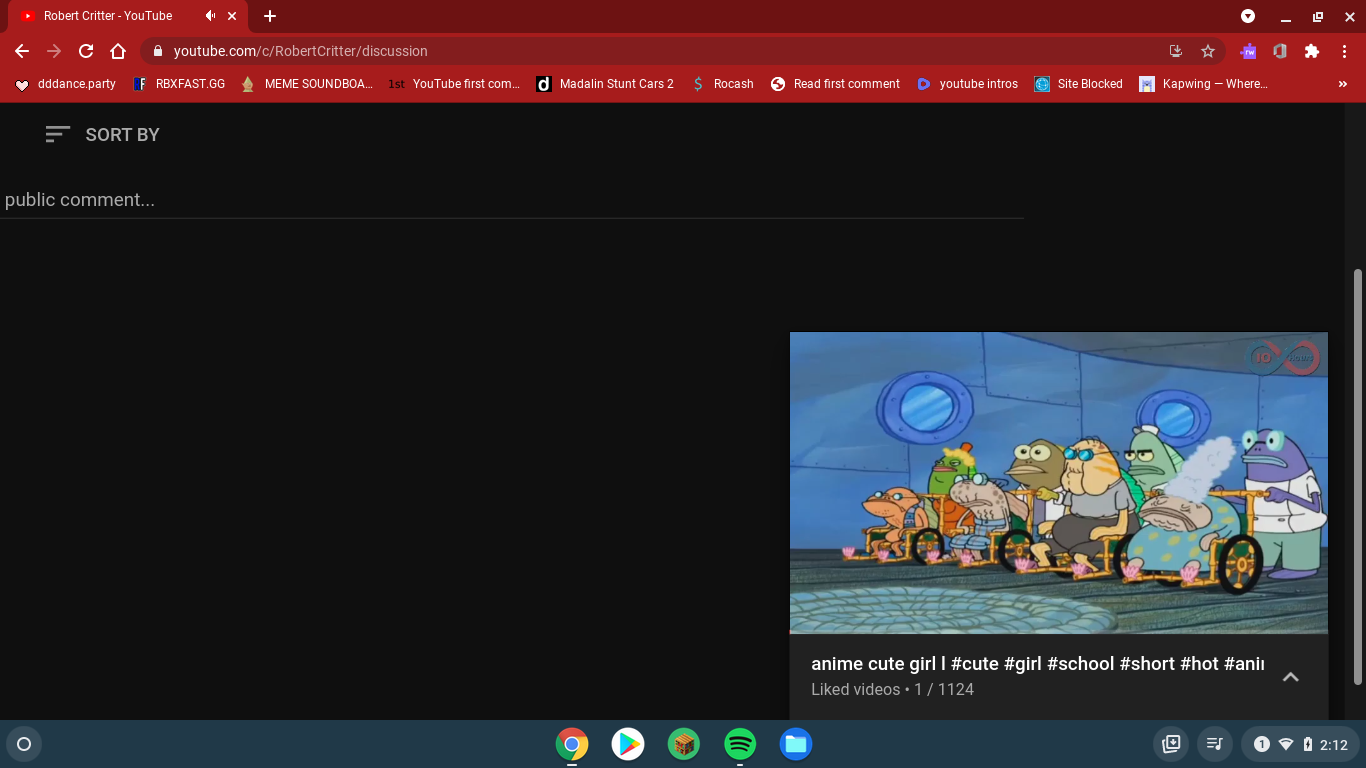
Task: Launch Spotify from the shelf
Action: 740,744
